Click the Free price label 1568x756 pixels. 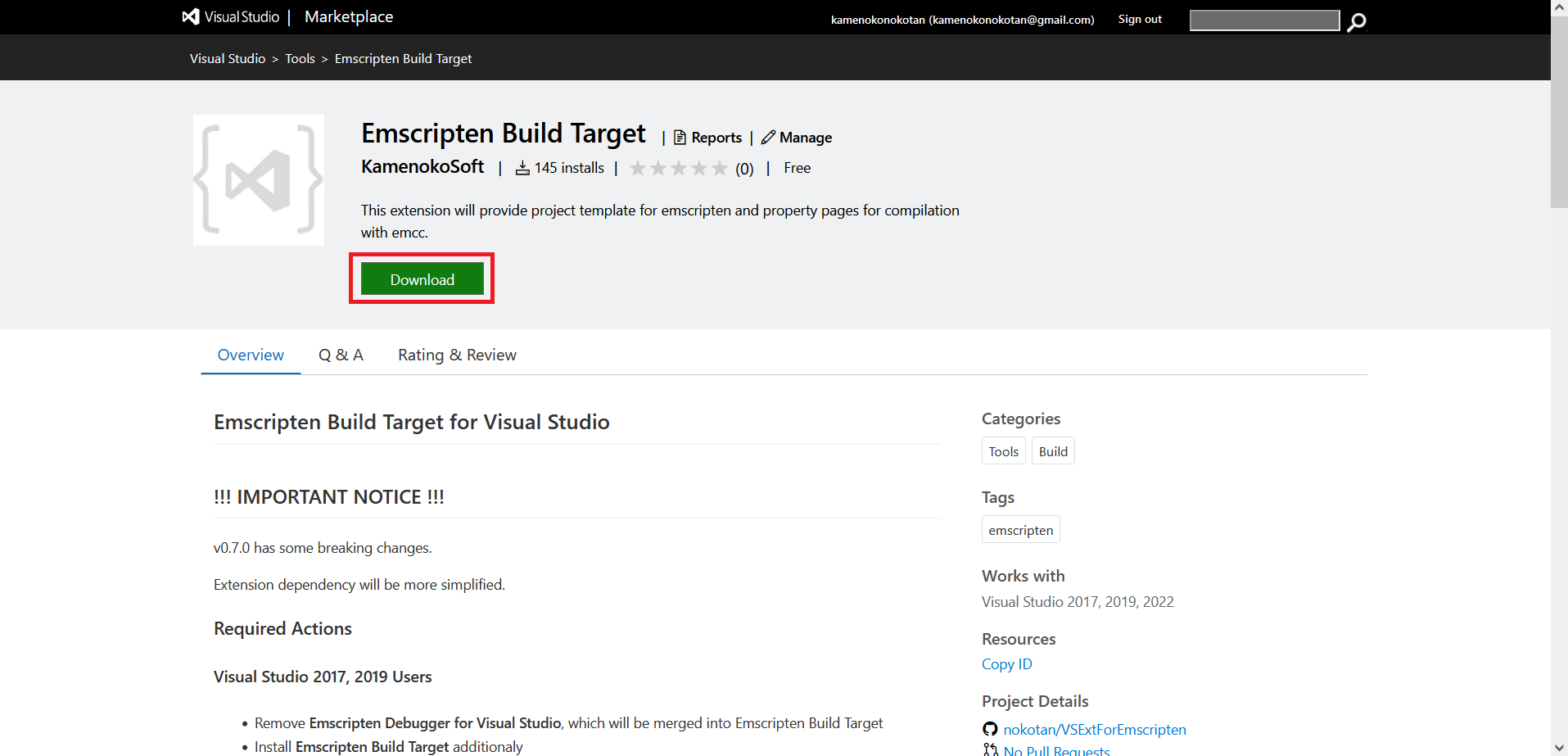coord(797,168)
